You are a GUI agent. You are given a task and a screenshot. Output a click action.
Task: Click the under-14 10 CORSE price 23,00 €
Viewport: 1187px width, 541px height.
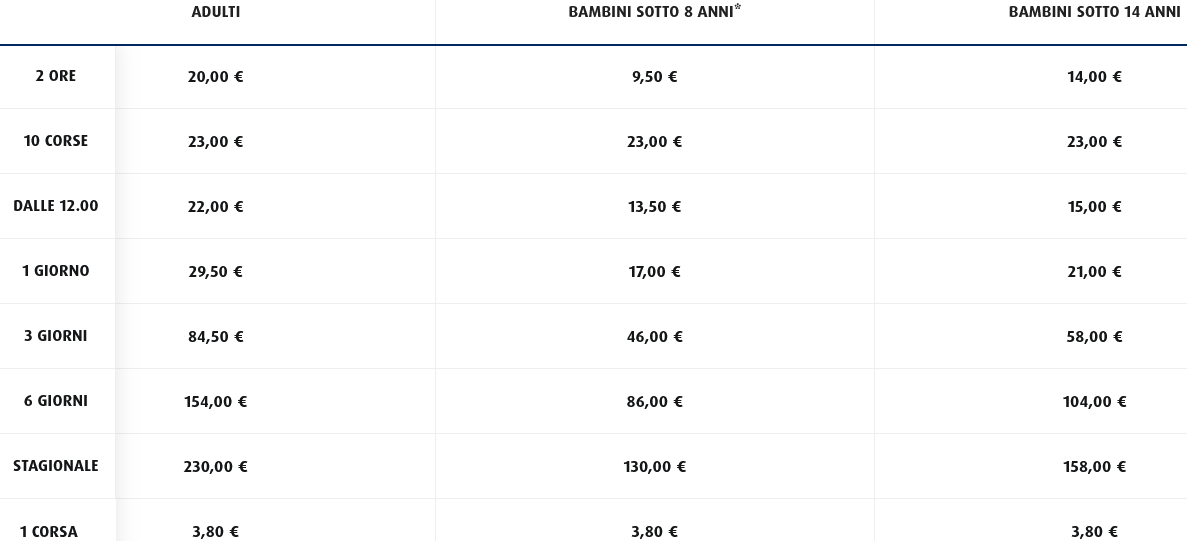[1094, 142]
